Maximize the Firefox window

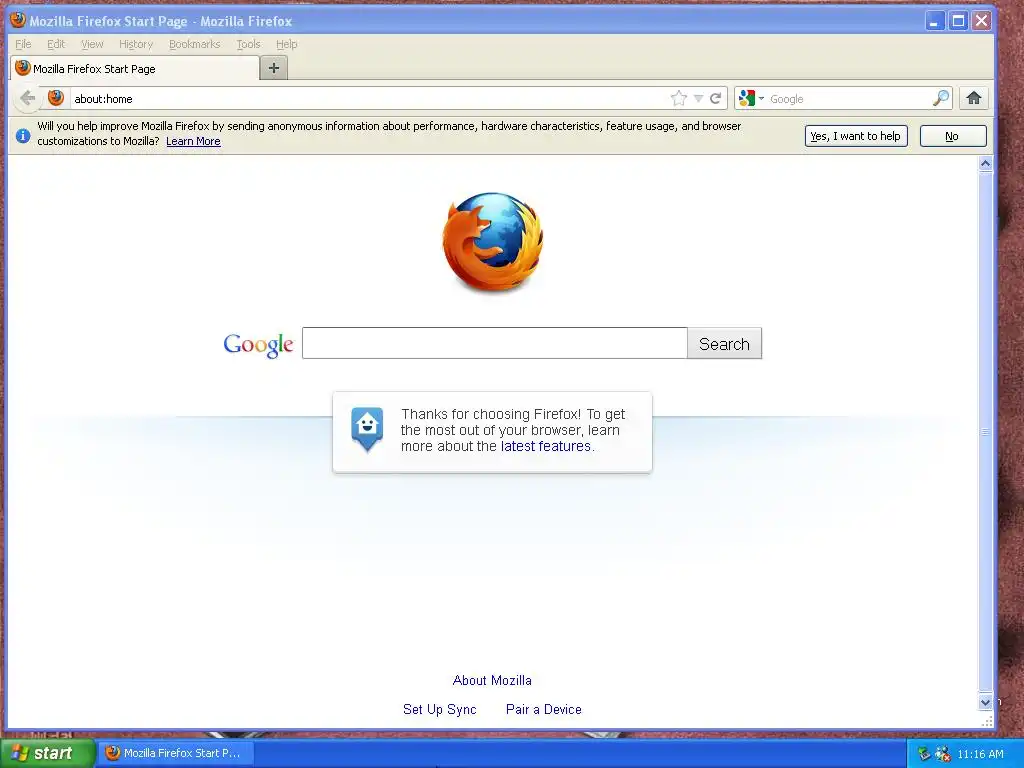point(958,21)
